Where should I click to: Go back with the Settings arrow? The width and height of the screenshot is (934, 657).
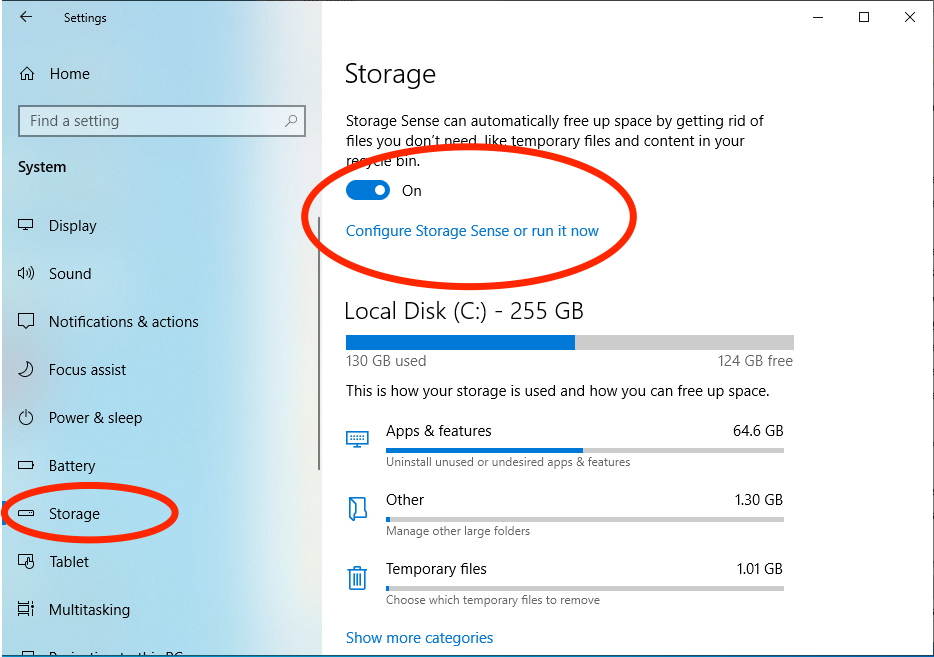coord(26,17)
